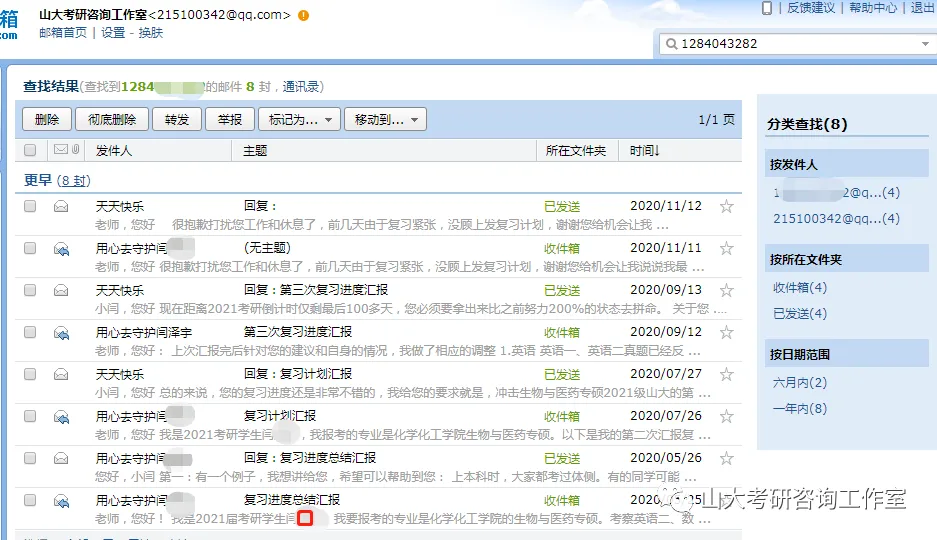Star the 2020/05/26 复习进度总结汇报 reply

(726, 458)
